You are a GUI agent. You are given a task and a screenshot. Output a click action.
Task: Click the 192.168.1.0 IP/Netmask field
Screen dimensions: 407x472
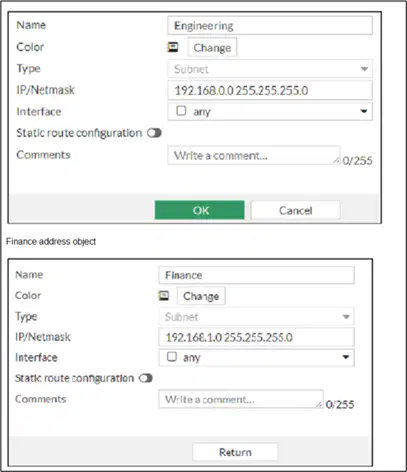pyautogui.click(x=256, y=337)
